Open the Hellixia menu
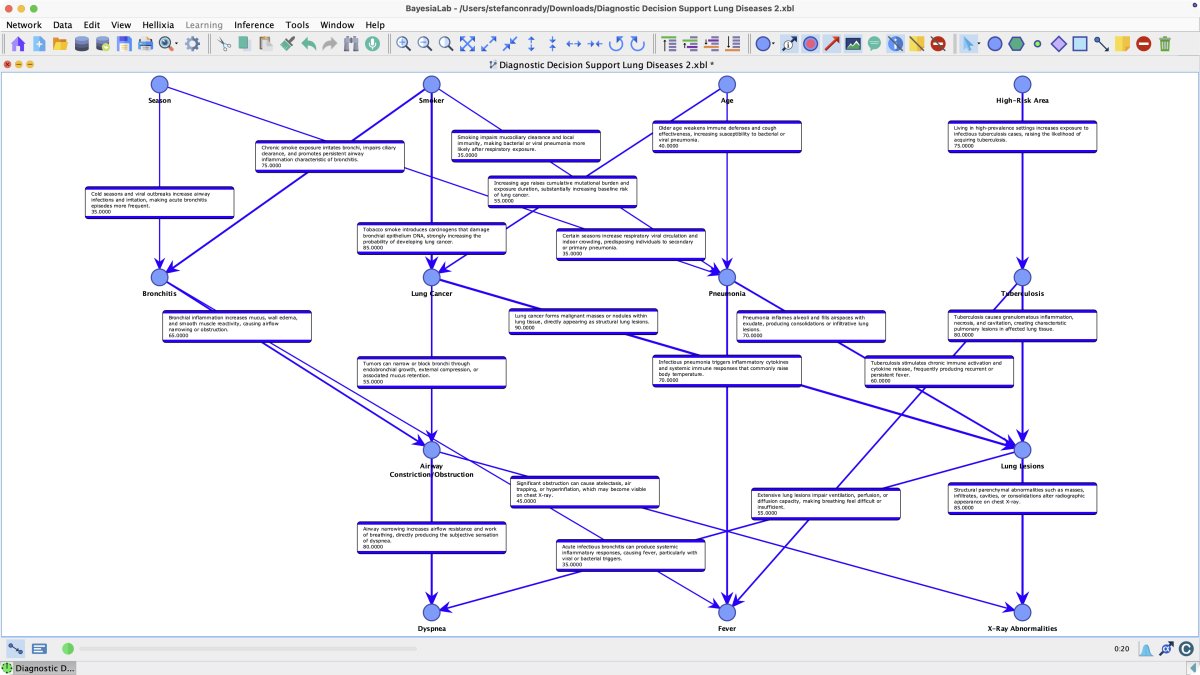 pyautogui.click(x=158, y=25)
